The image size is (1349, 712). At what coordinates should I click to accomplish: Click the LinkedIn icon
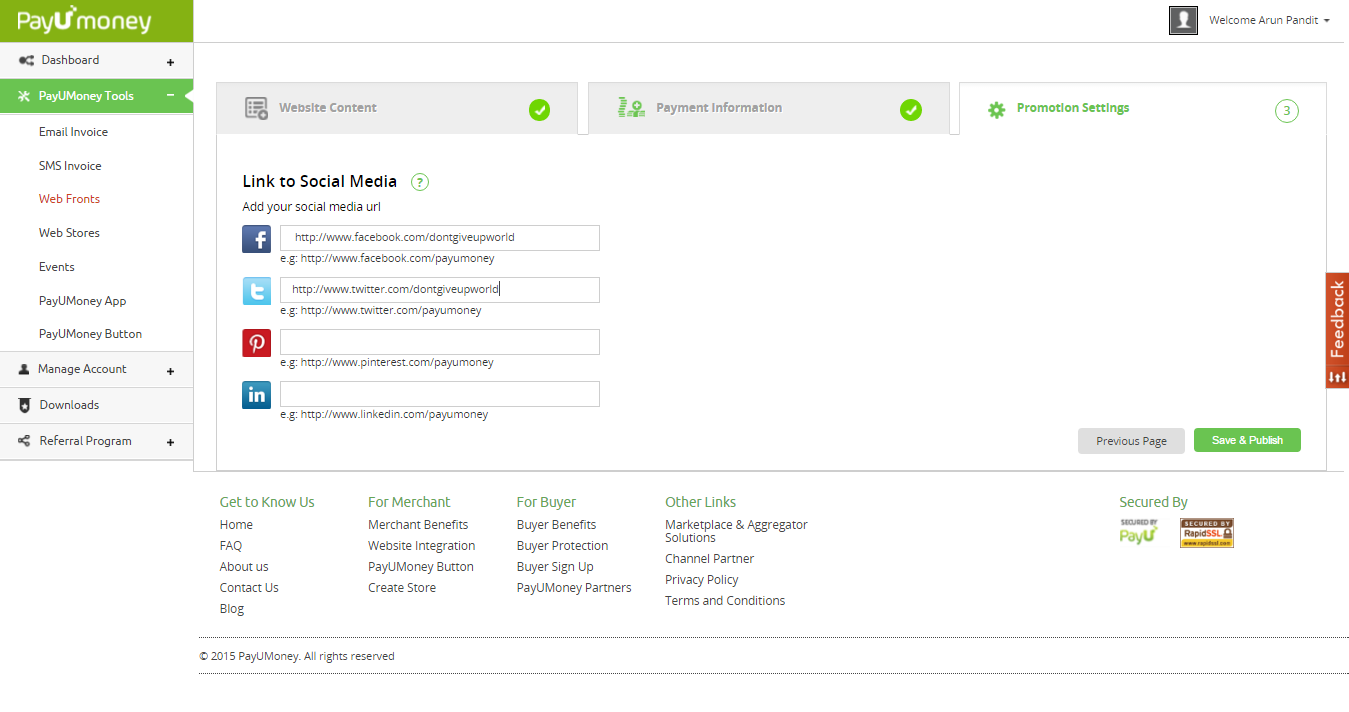(x=257, y=395)
